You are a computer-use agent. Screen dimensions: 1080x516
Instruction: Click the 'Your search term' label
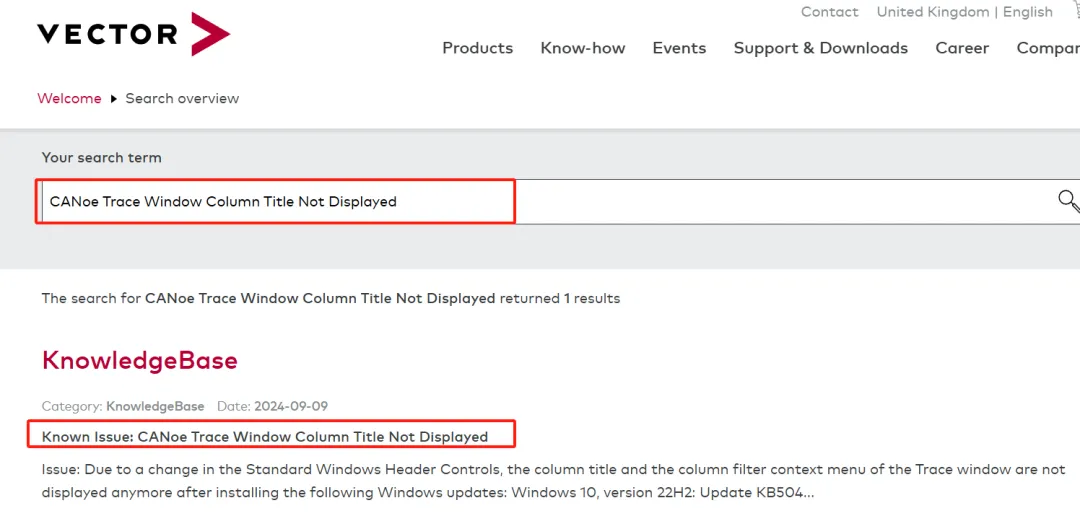(x=101, y=158)
